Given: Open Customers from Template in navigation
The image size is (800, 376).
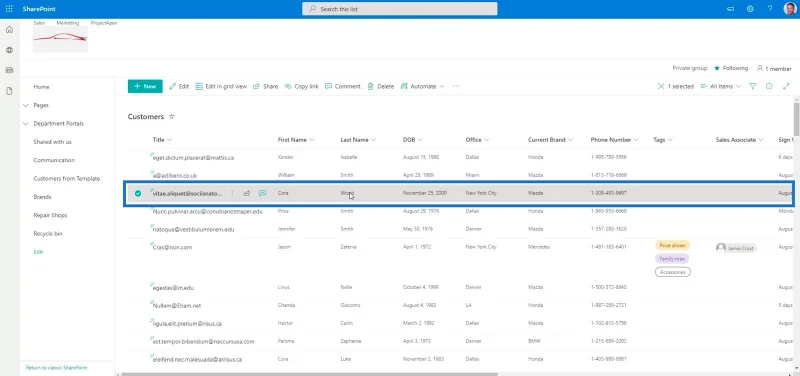Looking at the screenshot, I should tap(67, 179).
